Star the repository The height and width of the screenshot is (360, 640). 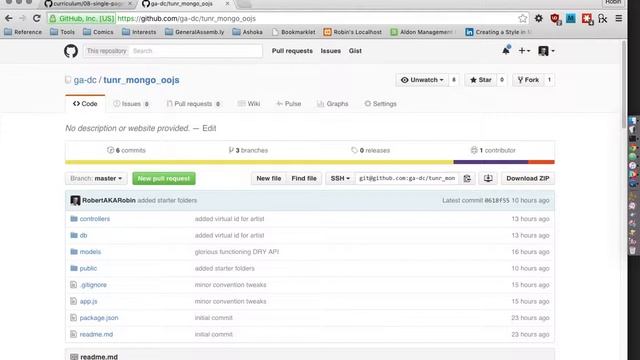click(481, 80)
